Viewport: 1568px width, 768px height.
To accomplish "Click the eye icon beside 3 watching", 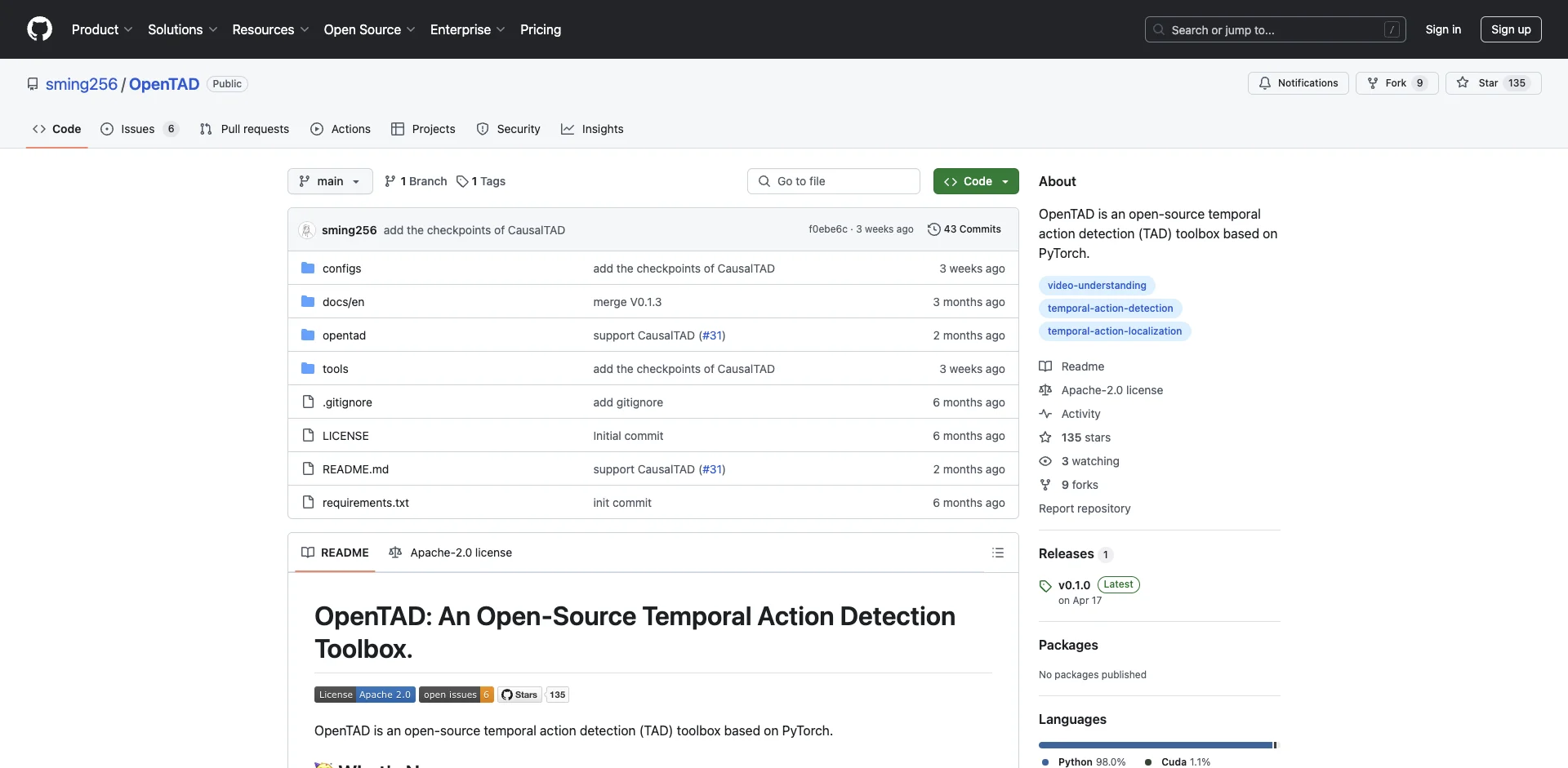I will 1045,461.
